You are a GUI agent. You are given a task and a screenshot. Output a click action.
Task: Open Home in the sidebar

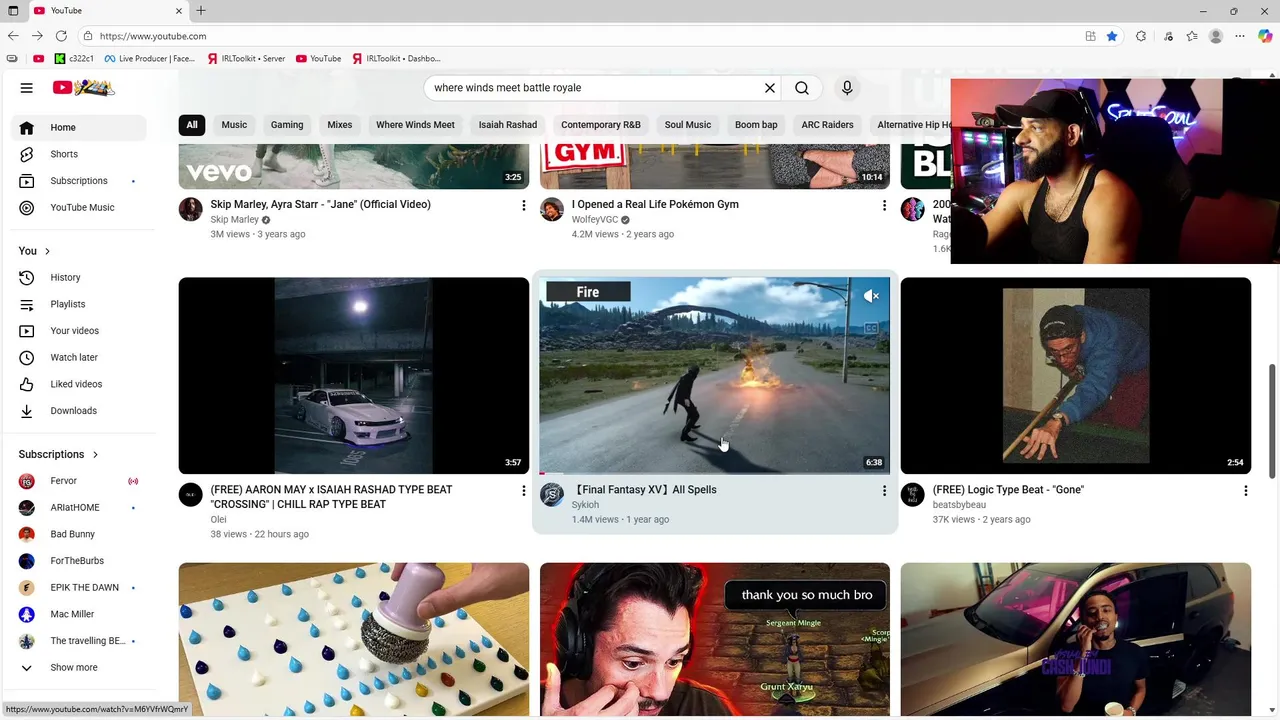tap(79, 127)
